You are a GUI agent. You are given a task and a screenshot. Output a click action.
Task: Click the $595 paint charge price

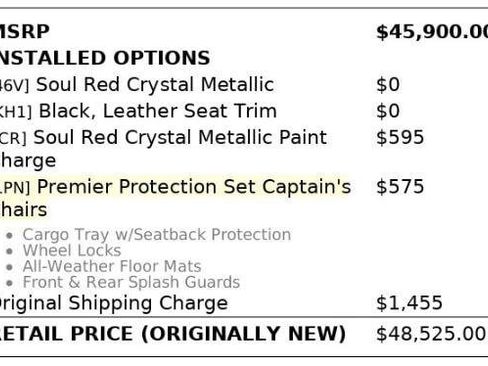[x=400, y=137]
